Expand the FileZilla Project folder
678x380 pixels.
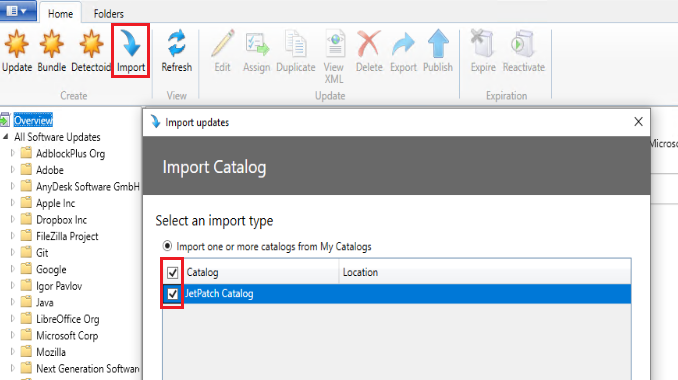[13, 236]
